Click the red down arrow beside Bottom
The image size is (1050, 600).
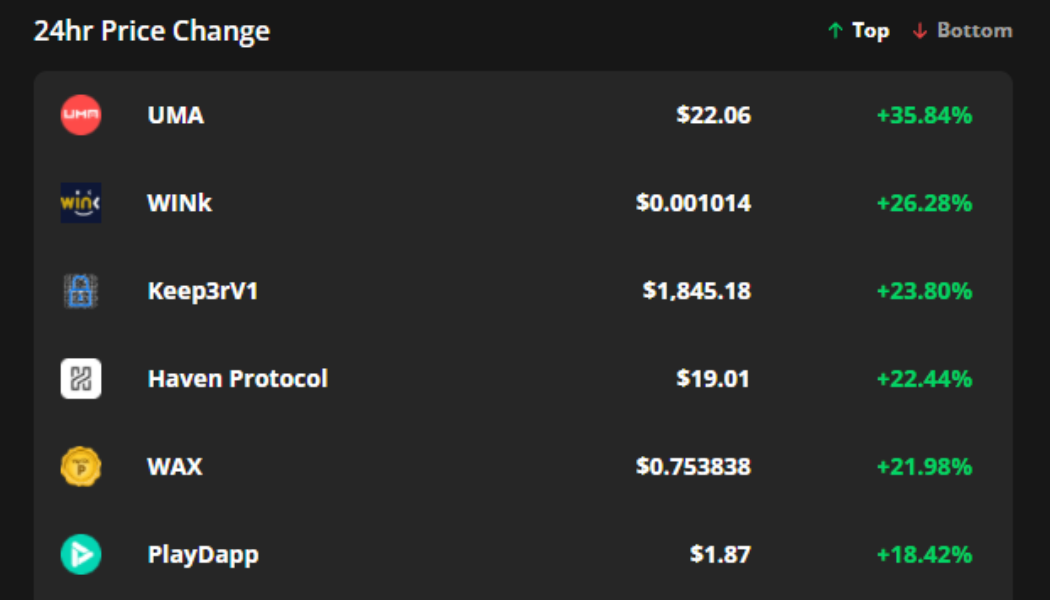(x=919, y=30)
